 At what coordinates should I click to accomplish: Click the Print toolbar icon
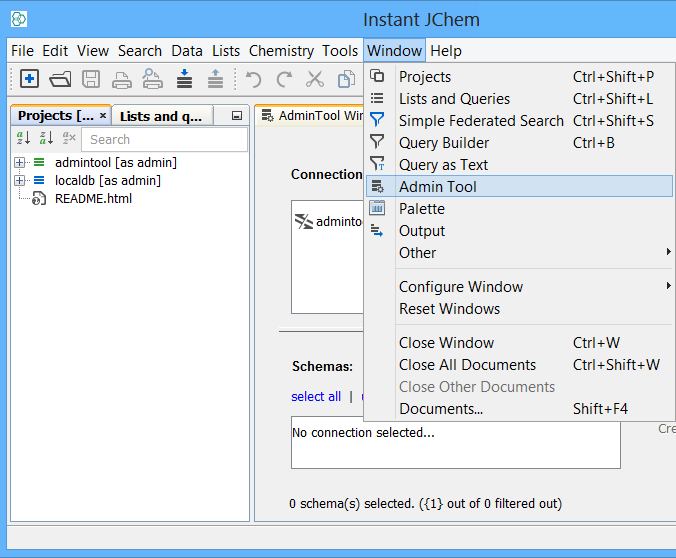coord(122,80)
